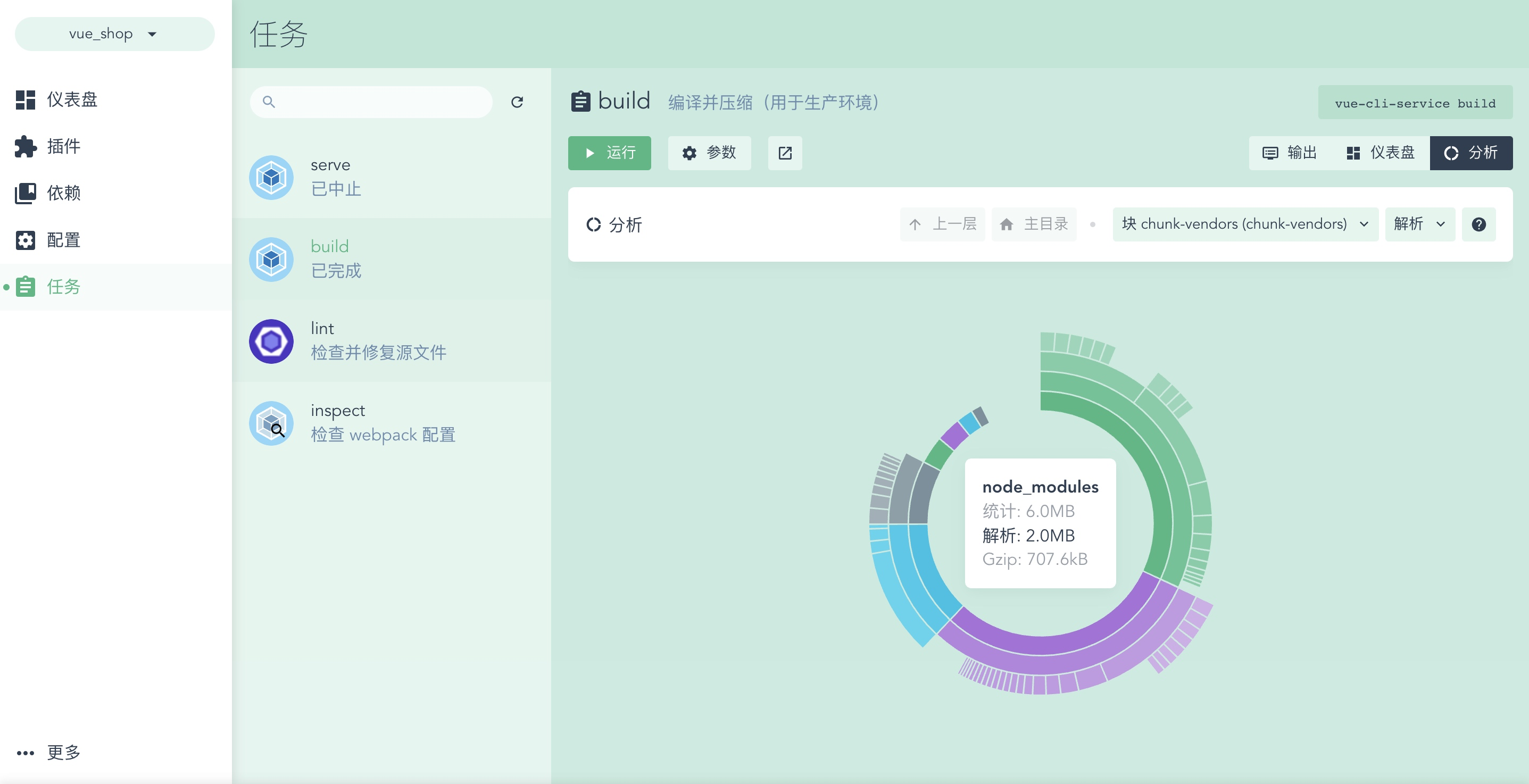Open build 参数 parameters
This screenshot has width=1529, height=784.
pyautogui.click(x=709, y=153)
